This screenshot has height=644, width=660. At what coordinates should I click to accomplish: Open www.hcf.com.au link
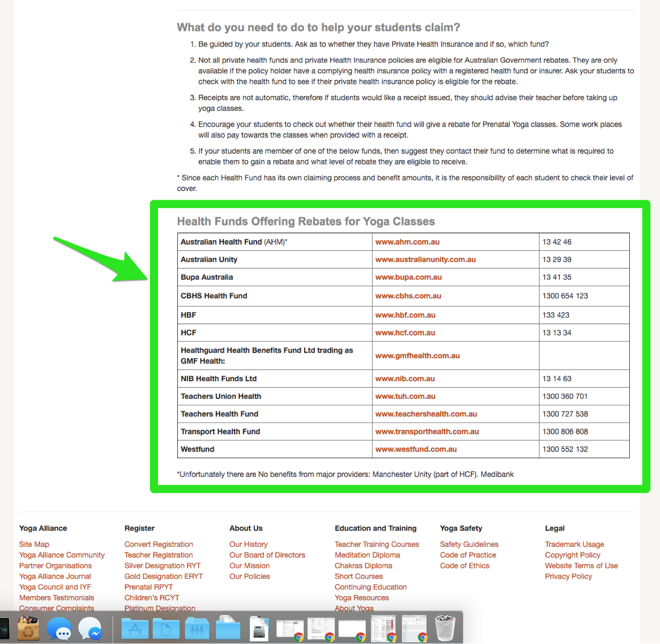405,333
